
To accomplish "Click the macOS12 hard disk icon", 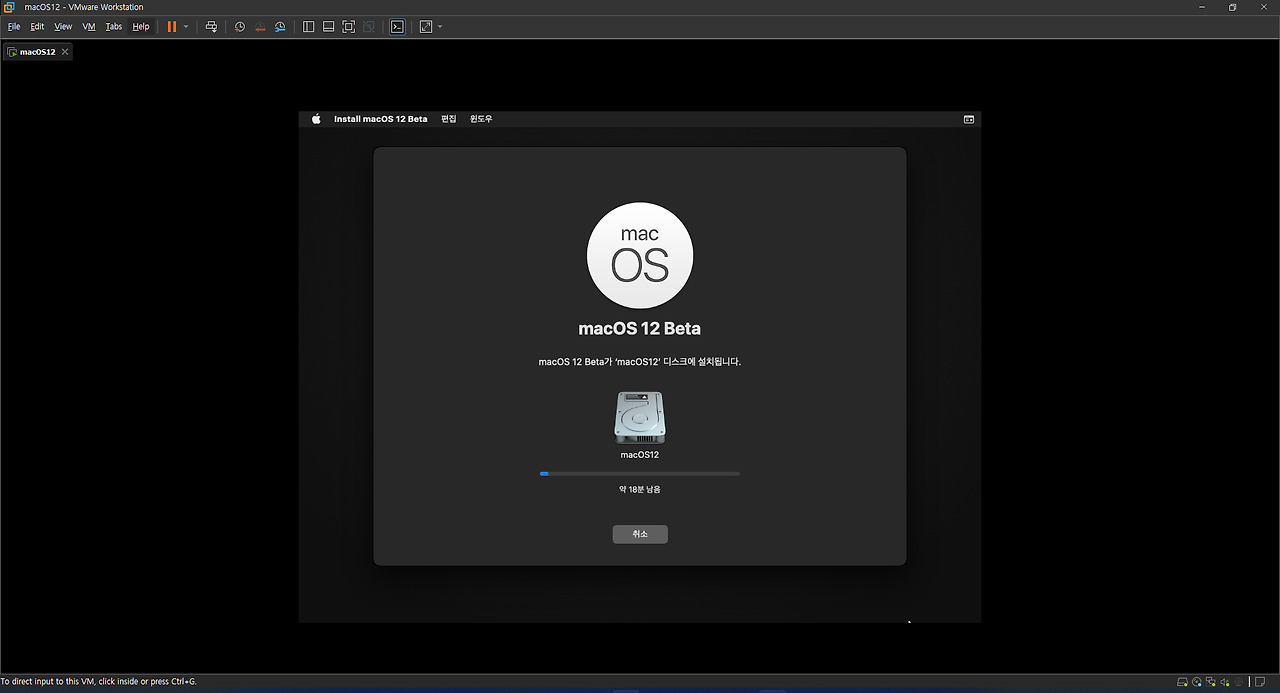I will [x=640, y=417].
